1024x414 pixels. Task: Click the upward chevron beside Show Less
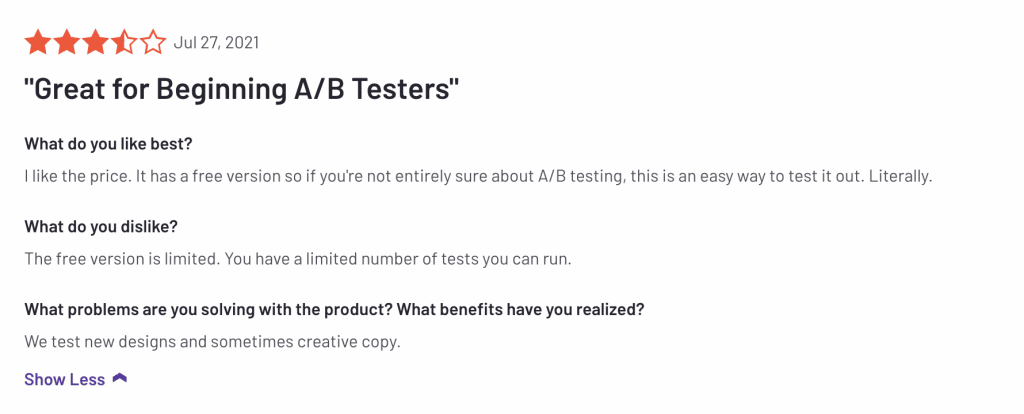coord(120,379)
